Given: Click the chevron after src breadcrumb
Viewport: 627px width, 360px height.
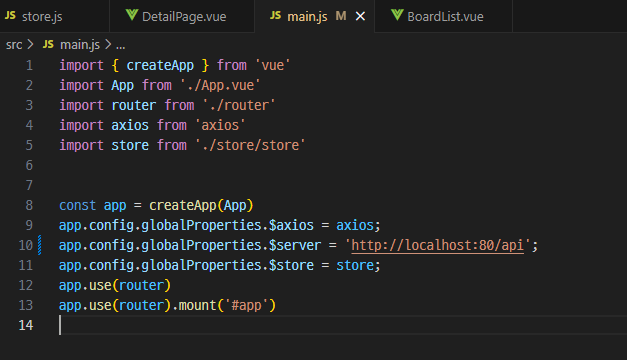Looking at the screenshot, I should point(30,44).
